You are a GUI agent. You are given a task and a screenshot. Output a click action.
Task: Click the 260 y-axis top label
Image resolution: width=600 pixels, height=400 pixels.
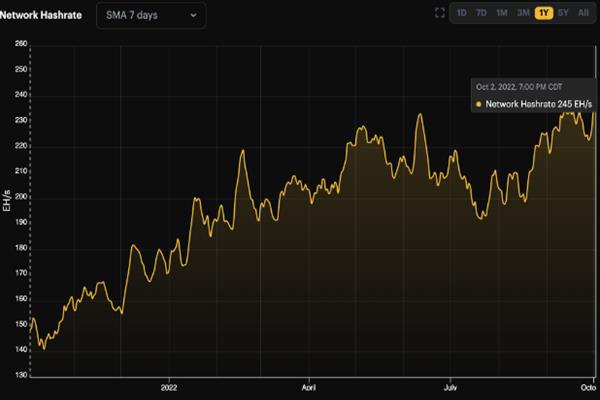(21, 44)
